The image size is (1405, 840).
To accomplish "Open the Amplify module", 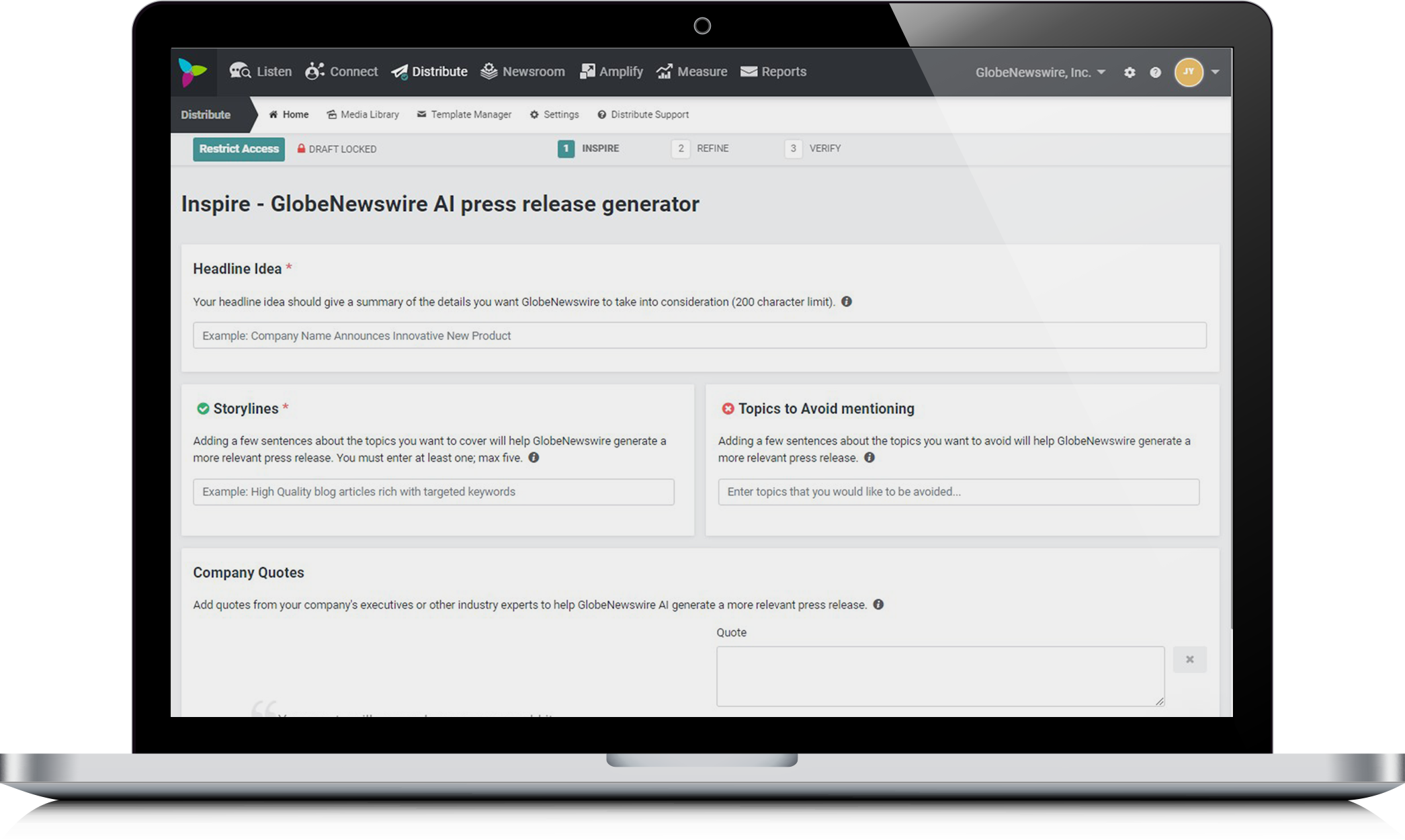I will [611, 71].
